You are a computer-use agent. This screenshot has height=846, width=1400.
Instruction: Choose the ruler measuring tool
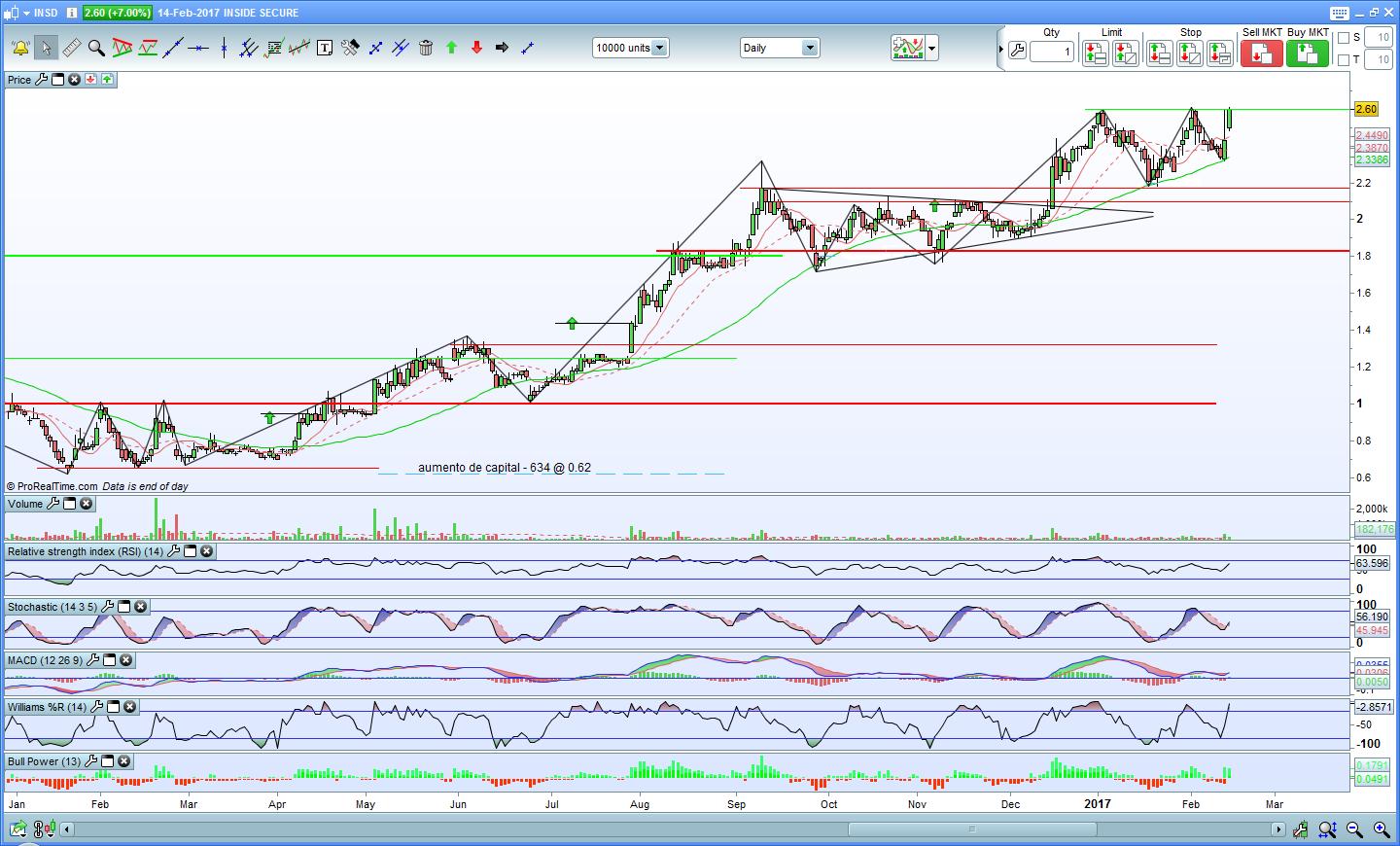pos(71,48)
